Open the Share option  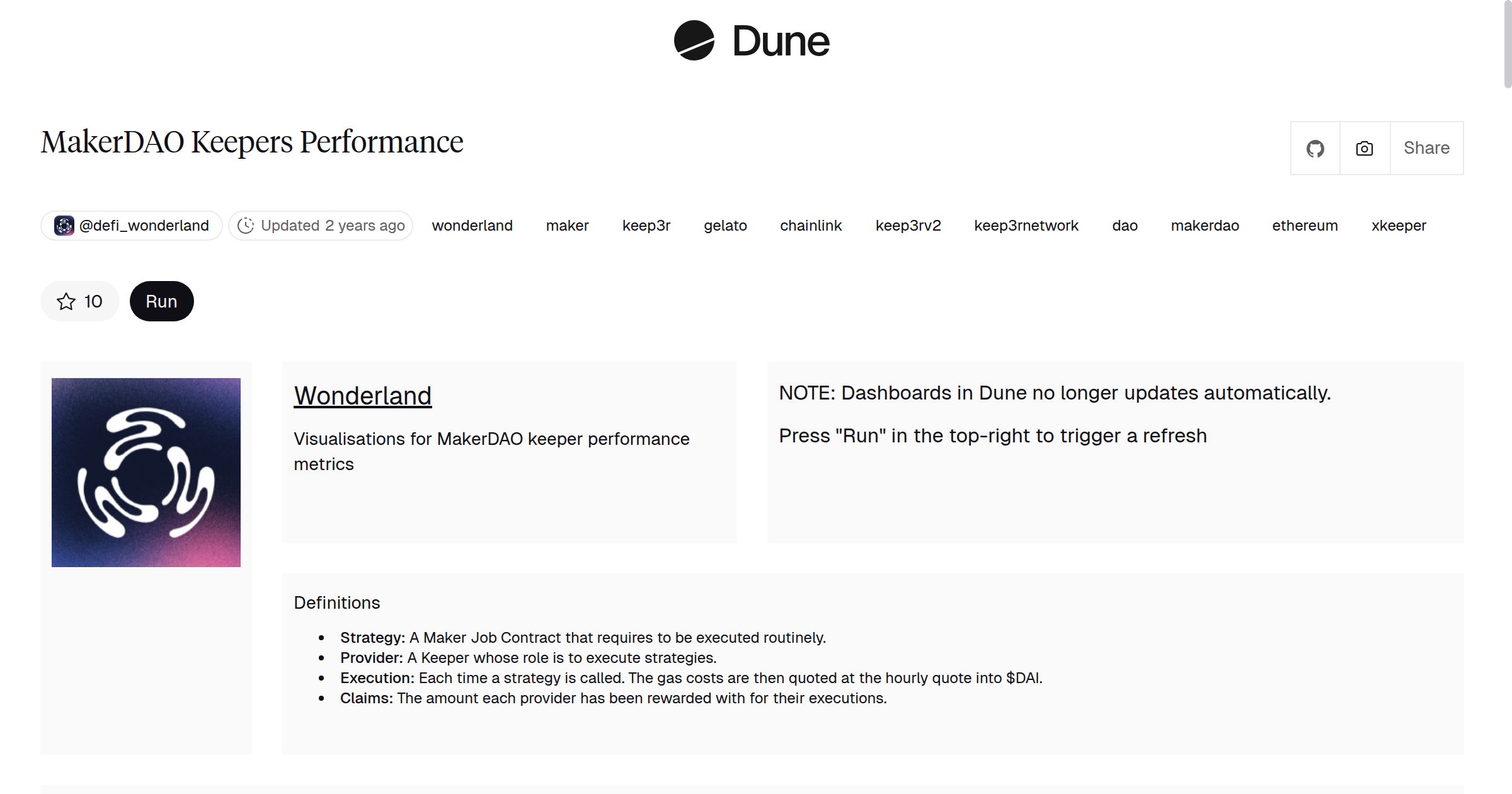(x=1426, y=147)
